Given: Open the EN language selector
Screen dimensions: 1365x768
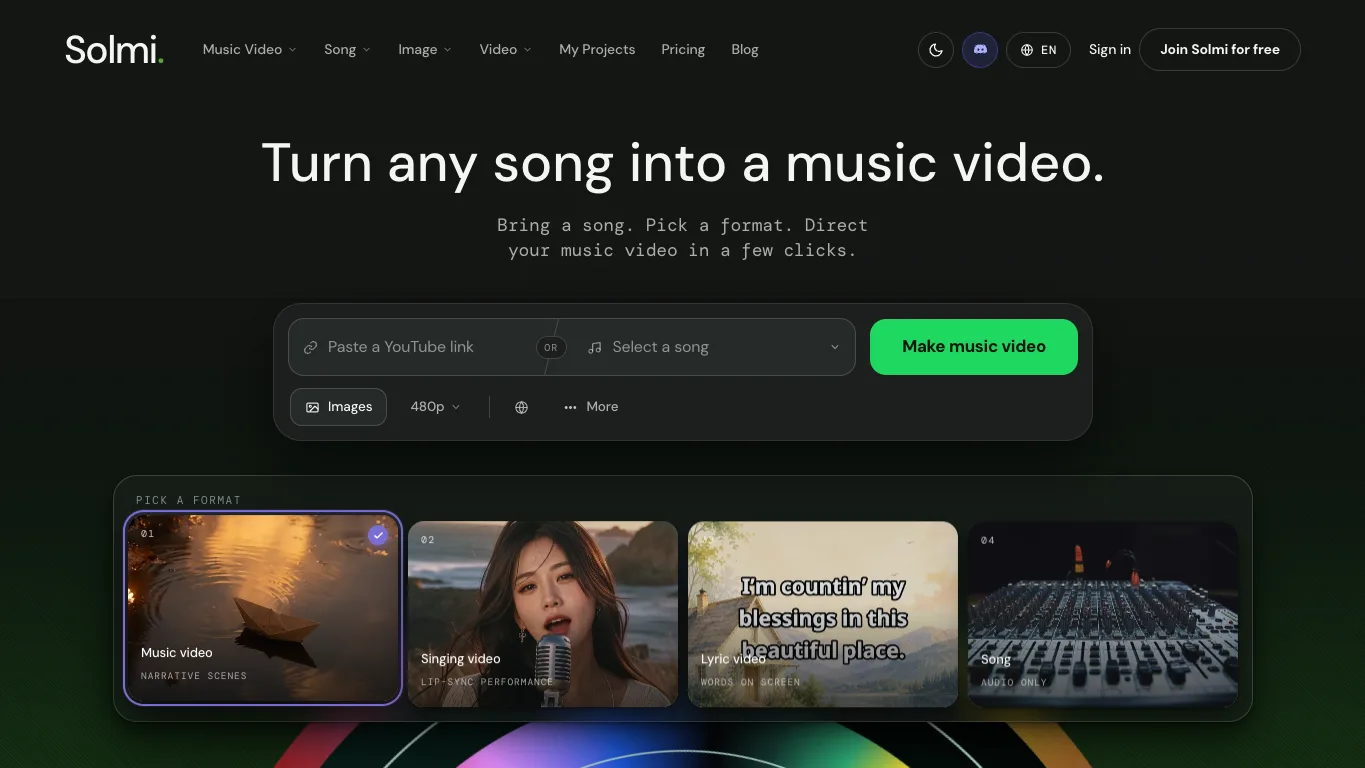Looking at the screenshot, I should [x=1038, y=50].
